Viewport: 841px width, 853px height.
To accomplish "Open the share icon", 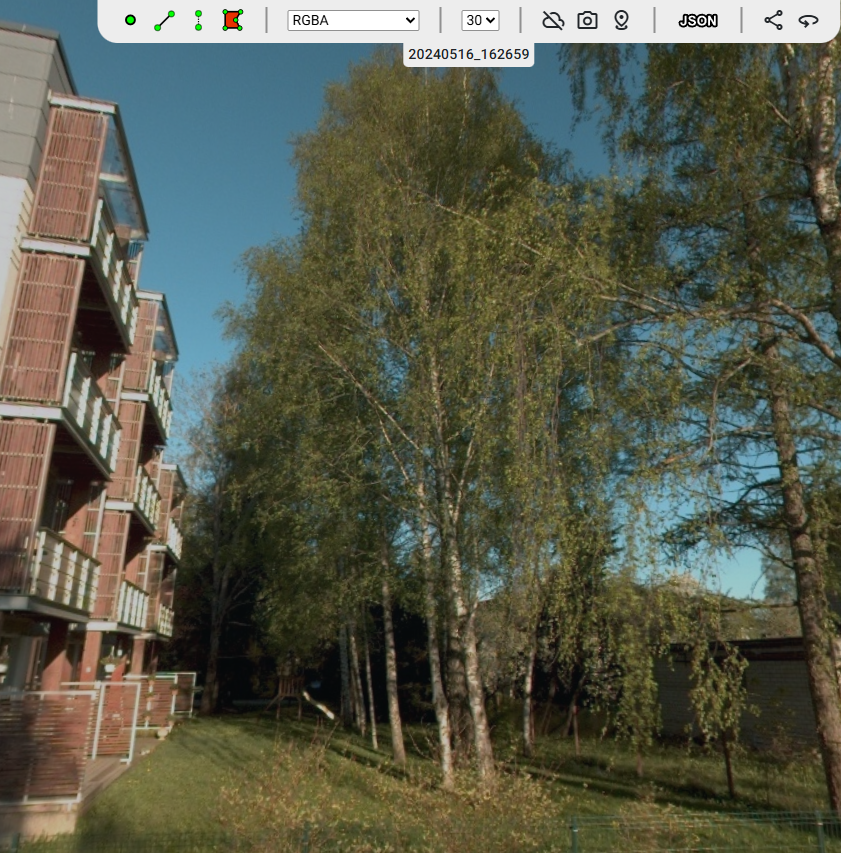I will click(773, 20).
